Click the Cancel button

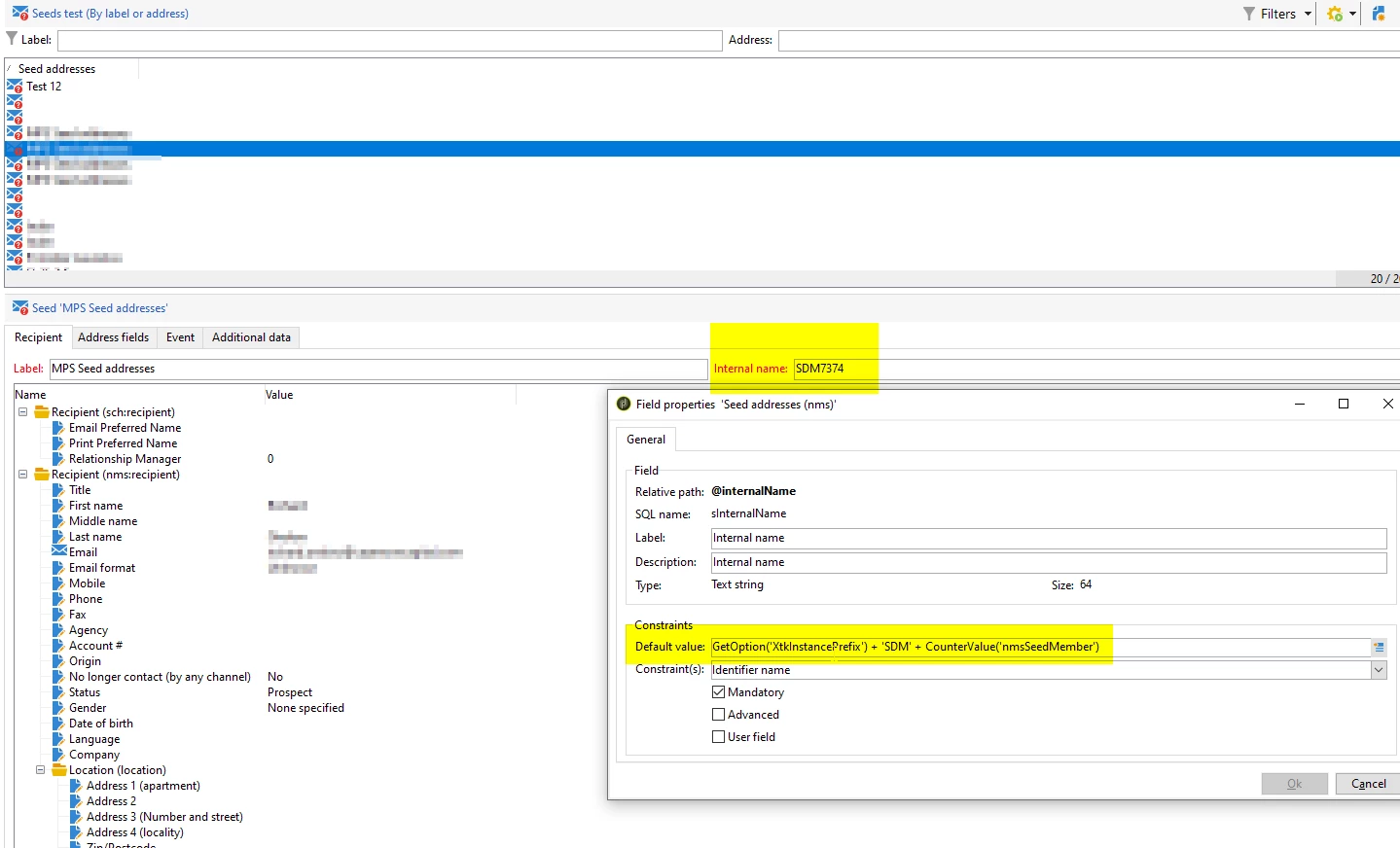pos(1368,784)
